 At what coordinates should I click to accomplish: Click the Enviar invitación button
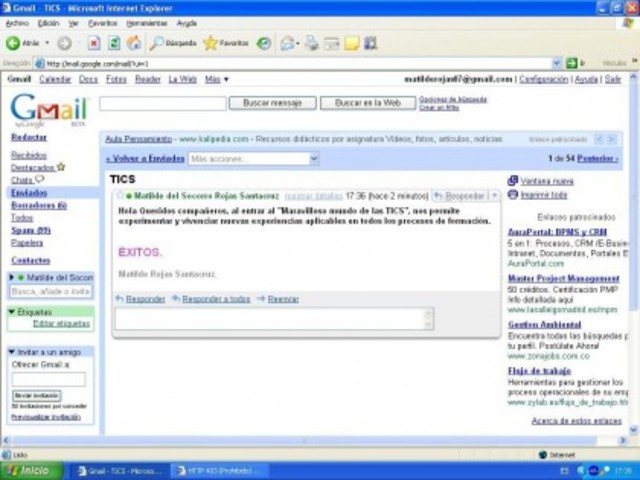(37, 396)
